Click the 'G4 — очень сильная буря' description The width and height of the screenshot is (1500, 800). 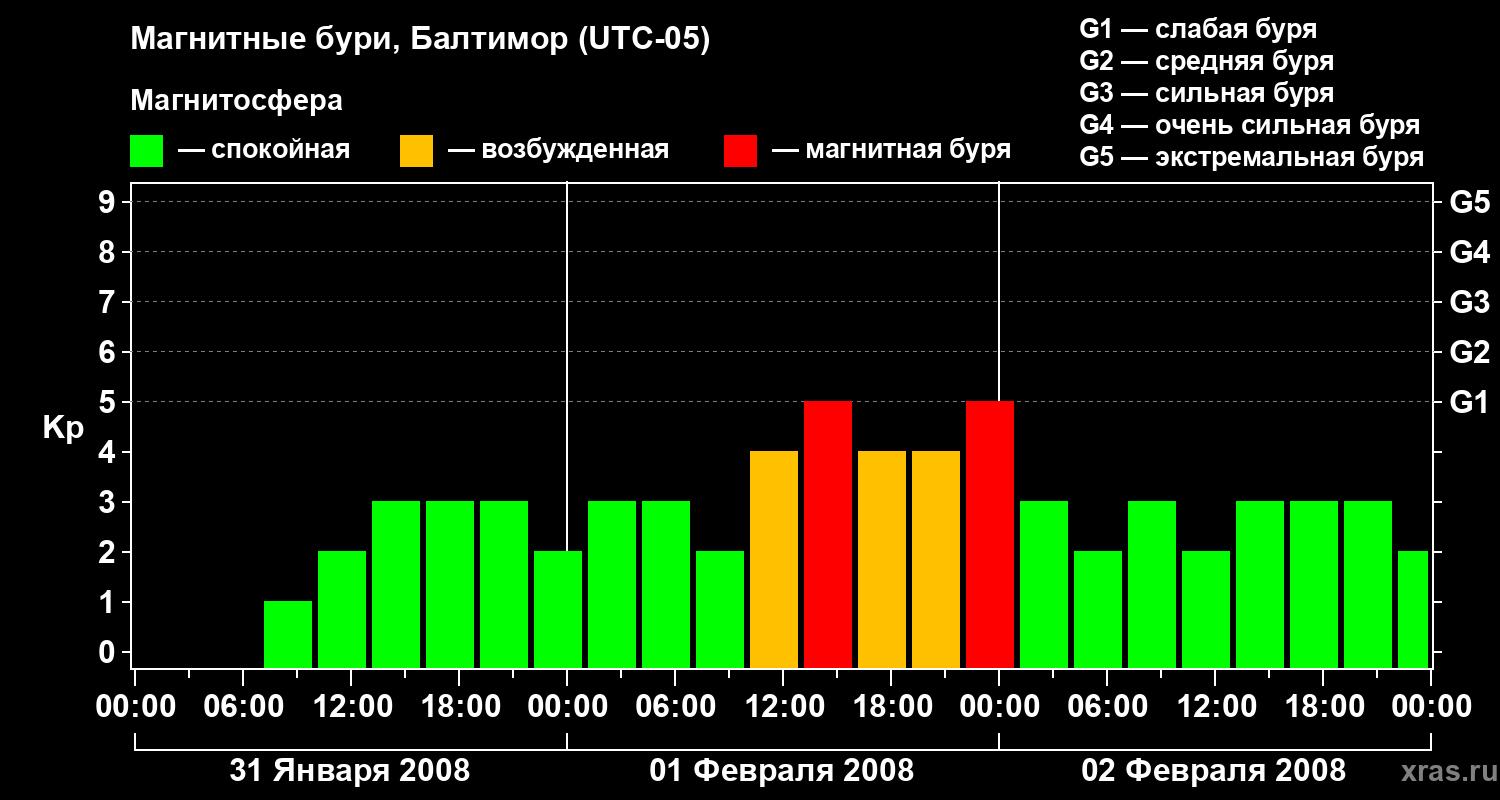pos(1250,125)
